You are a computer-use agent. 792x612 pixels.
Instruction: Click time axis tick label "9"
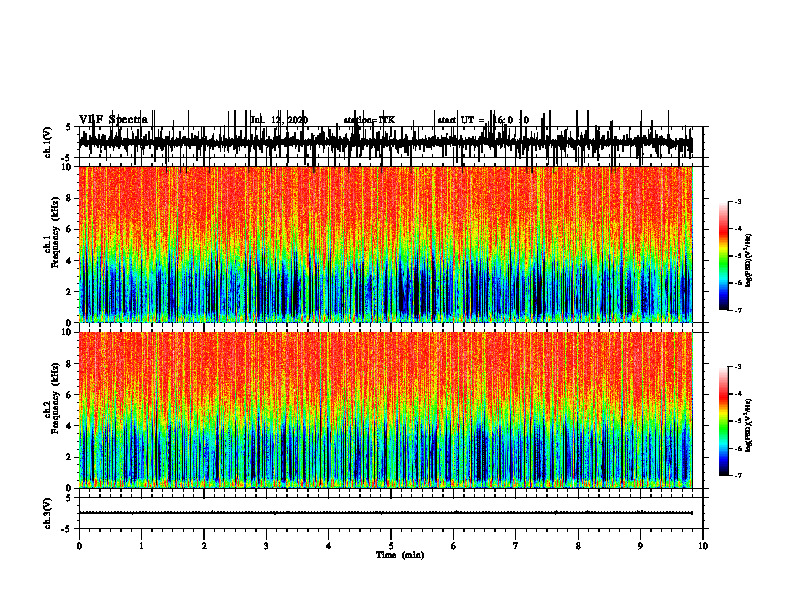pos(640,546)
